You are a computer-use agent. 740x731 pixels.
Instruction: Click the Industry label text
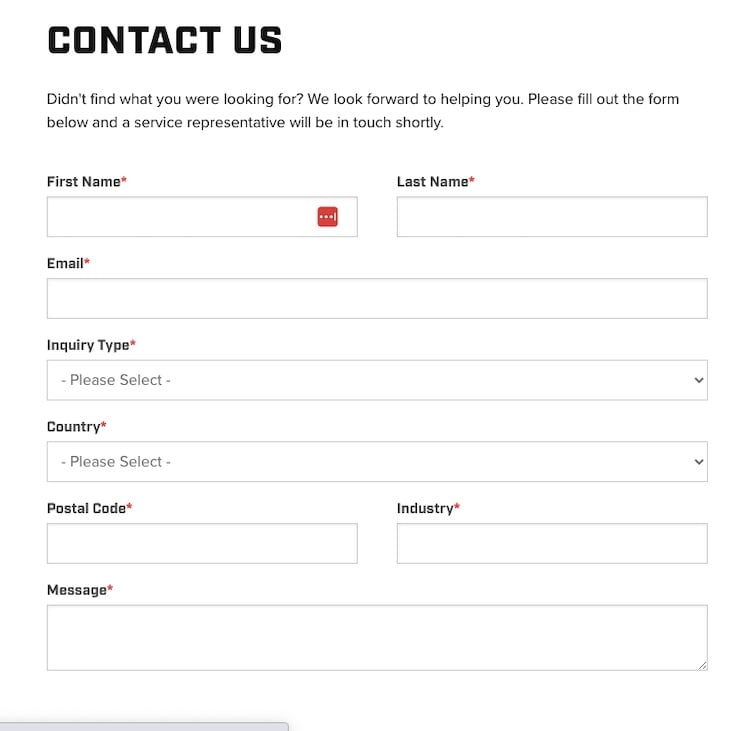coord(425,508)
